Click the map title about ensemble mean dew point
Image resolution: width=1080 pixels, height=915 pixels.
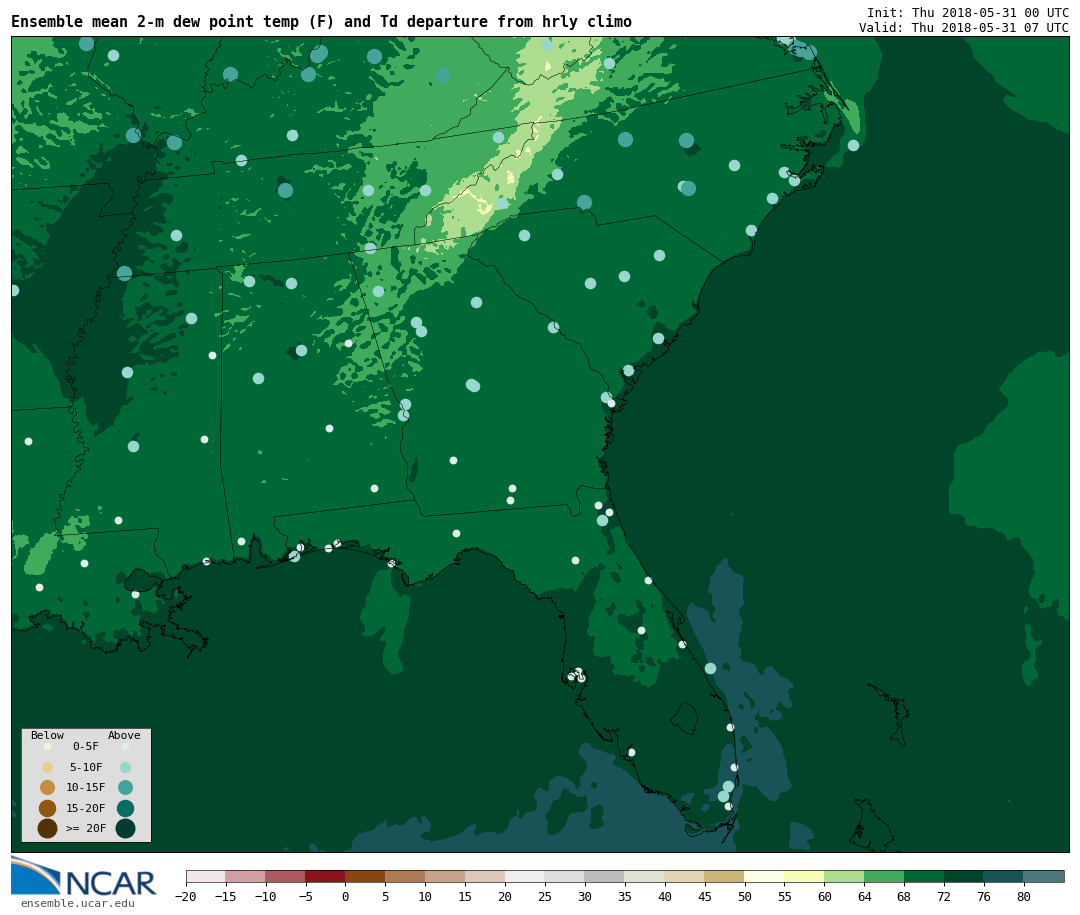click(x=321, y=21)
